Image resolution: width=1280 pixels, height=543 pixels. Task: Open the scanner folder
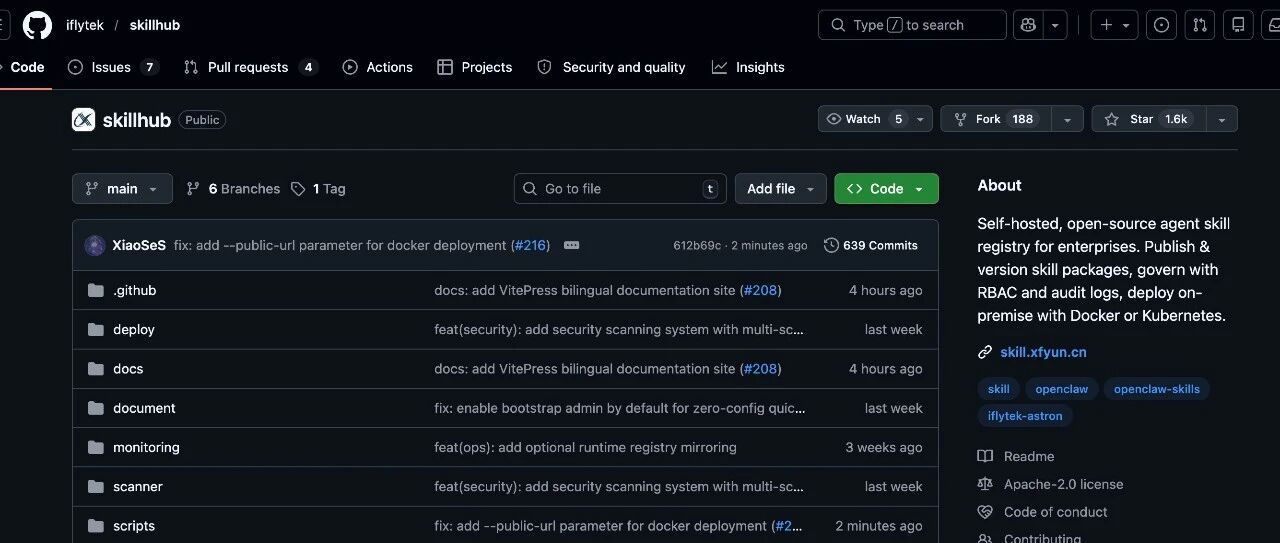pos(138,486)
